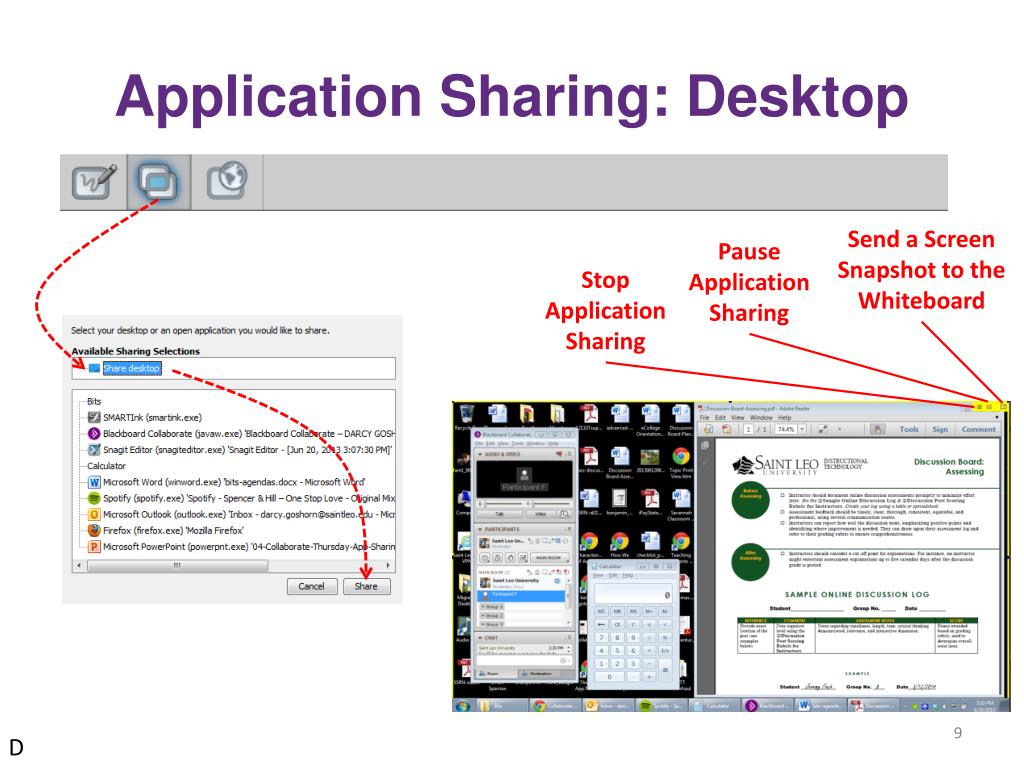Switch to the Moderators chat tab
Screen dimensions: 1024x768
pos(540,673)
